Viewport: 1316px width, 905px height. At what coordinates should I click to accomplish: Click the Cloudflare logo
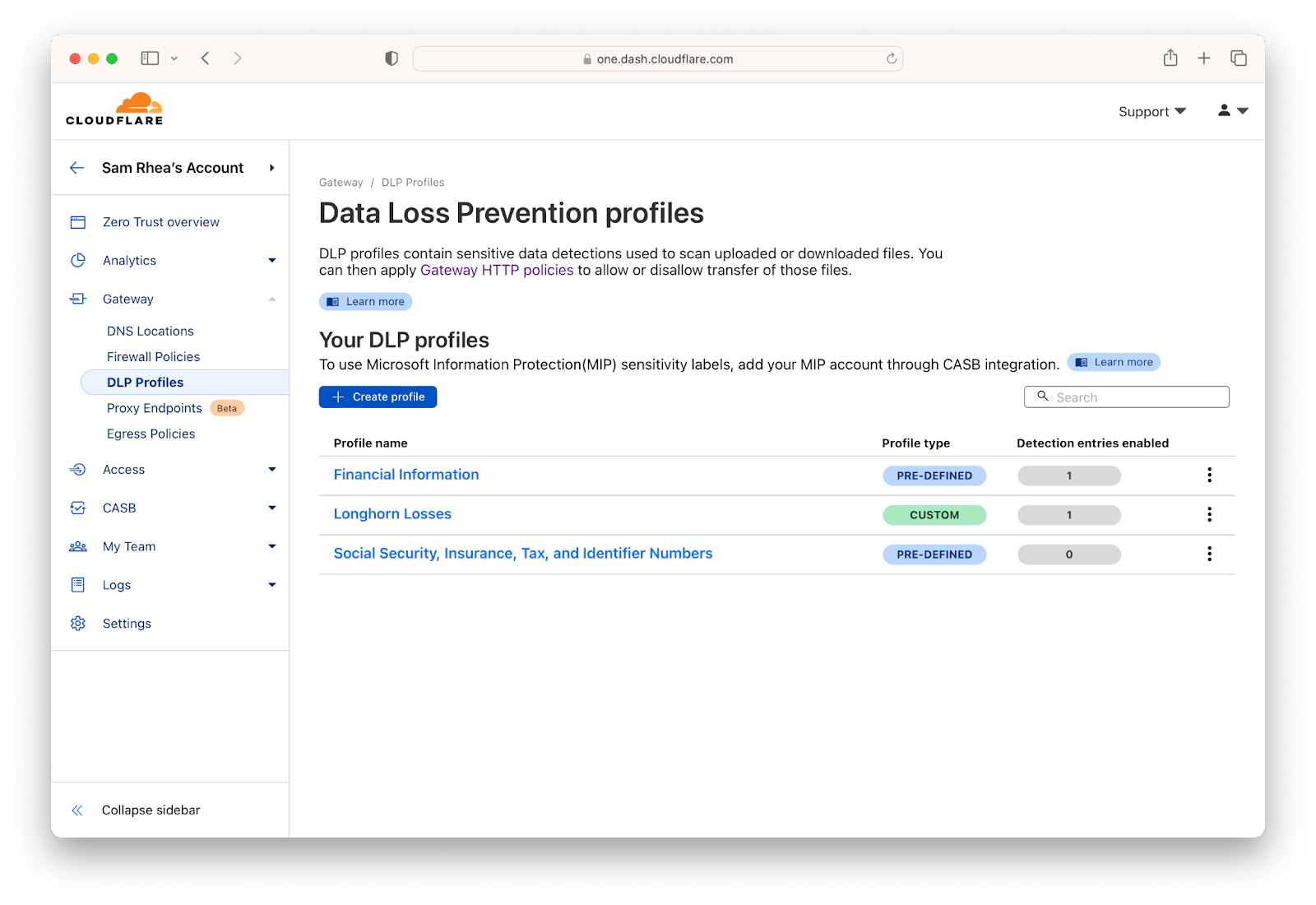click(x=114, y=109)
